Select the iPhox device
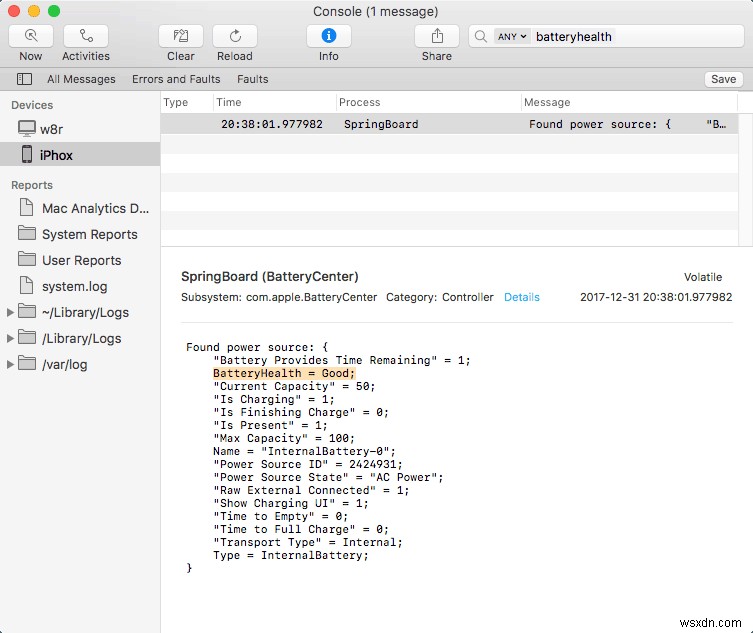 pos(57,155)
